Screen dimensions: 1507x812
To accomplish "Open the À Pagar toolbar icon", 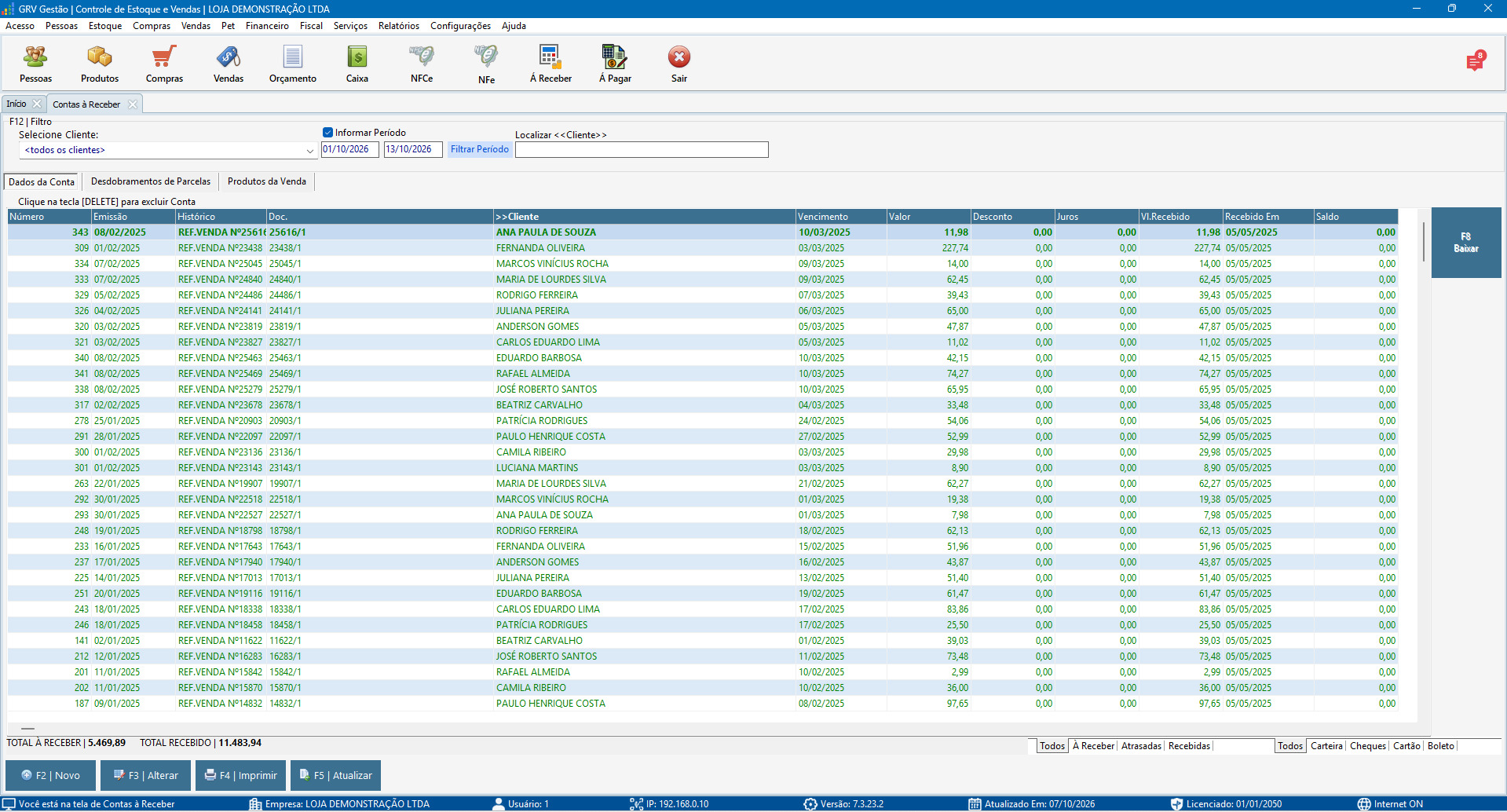I will coord(615,64).
